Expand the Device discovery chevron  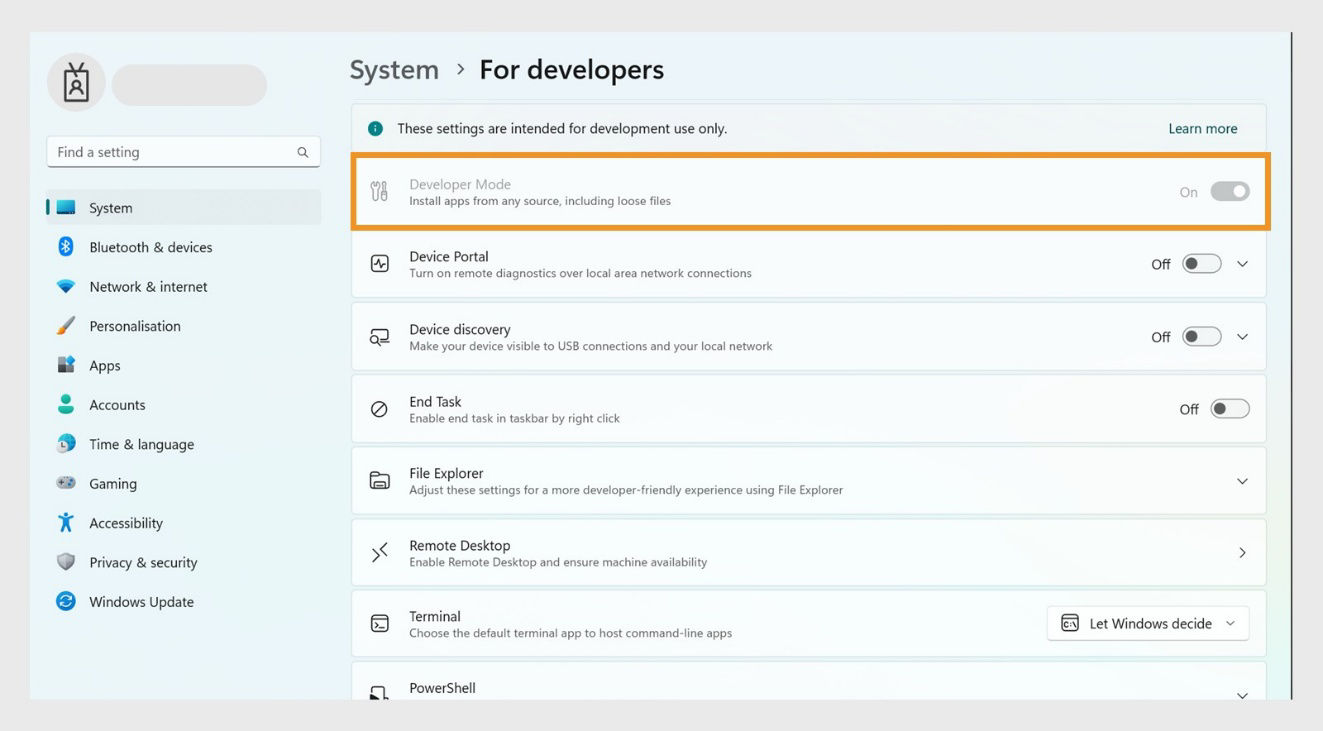(1243, 337)
